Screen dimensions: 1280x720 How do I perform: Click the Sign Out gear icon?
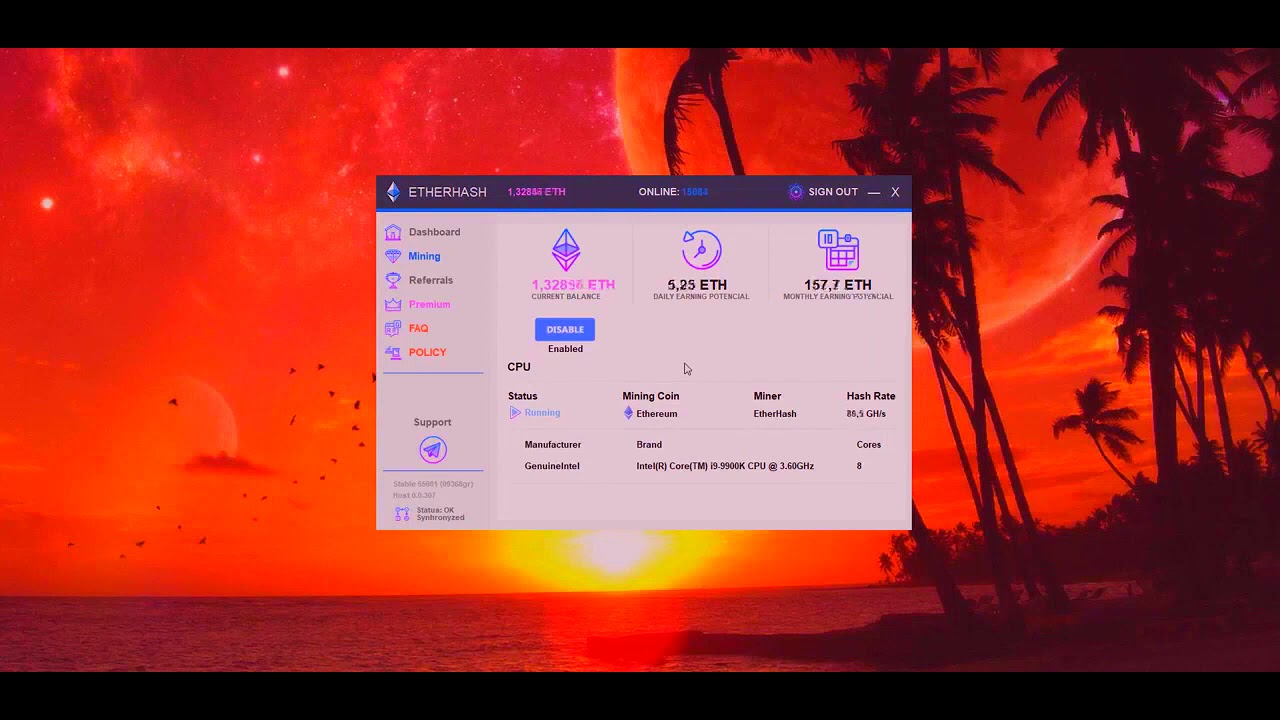796,192
